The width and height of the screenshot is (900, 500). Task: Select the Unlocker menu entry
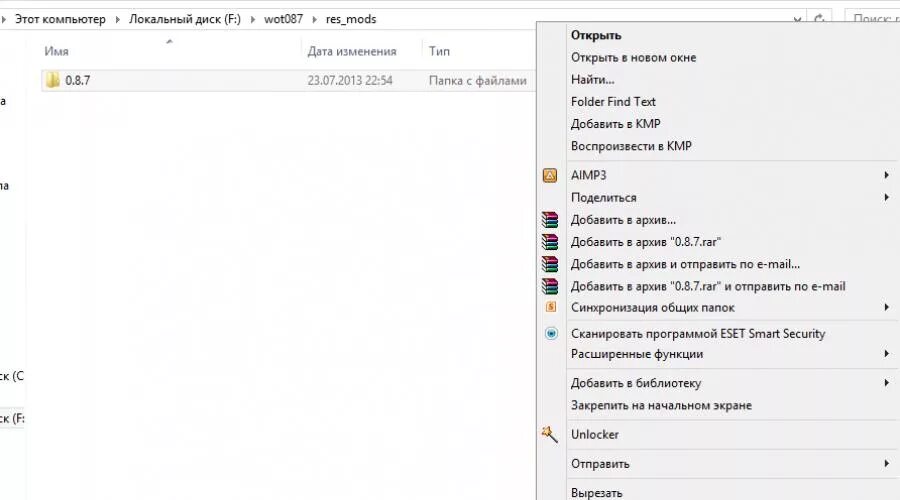(595, 435)
